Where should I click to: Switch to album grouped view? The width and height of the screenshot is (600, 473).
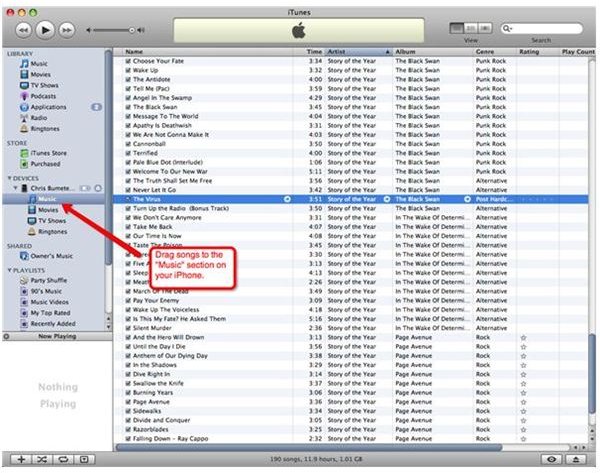(x=471, y=28)
